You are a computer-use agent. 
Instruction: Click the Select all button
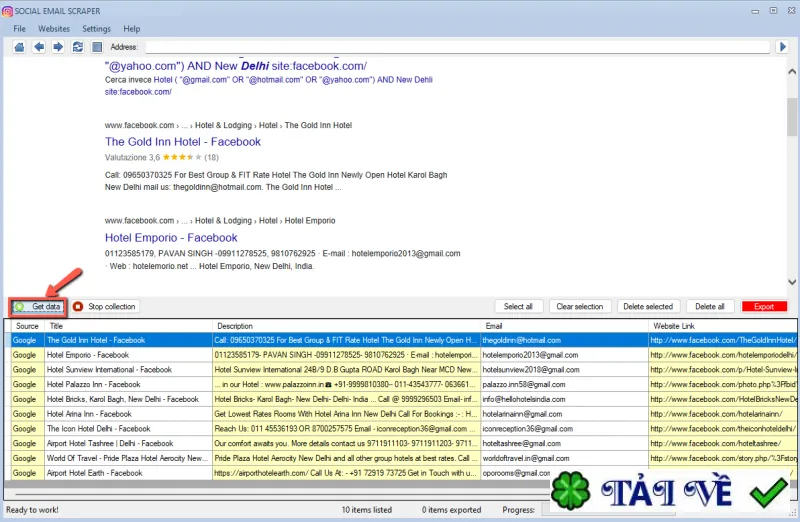(518, 307)
